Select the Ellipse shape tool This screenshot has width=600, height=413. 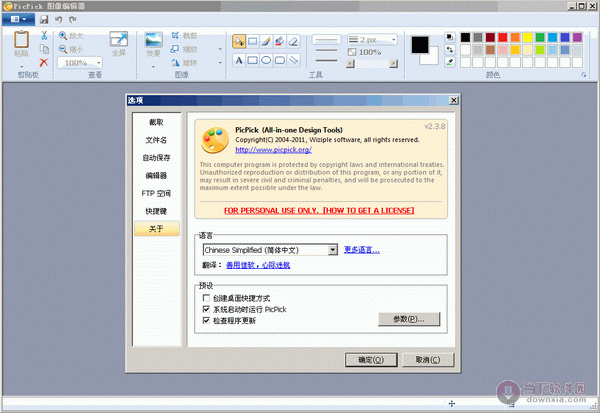point(266,60)
